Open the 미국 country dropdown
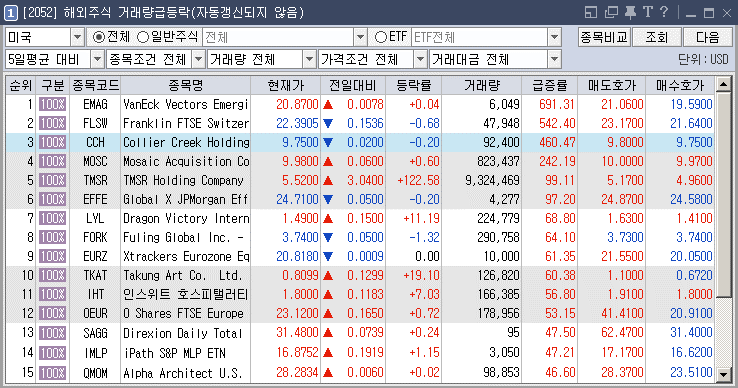738x388 pixels. click(x=78, y=37)
